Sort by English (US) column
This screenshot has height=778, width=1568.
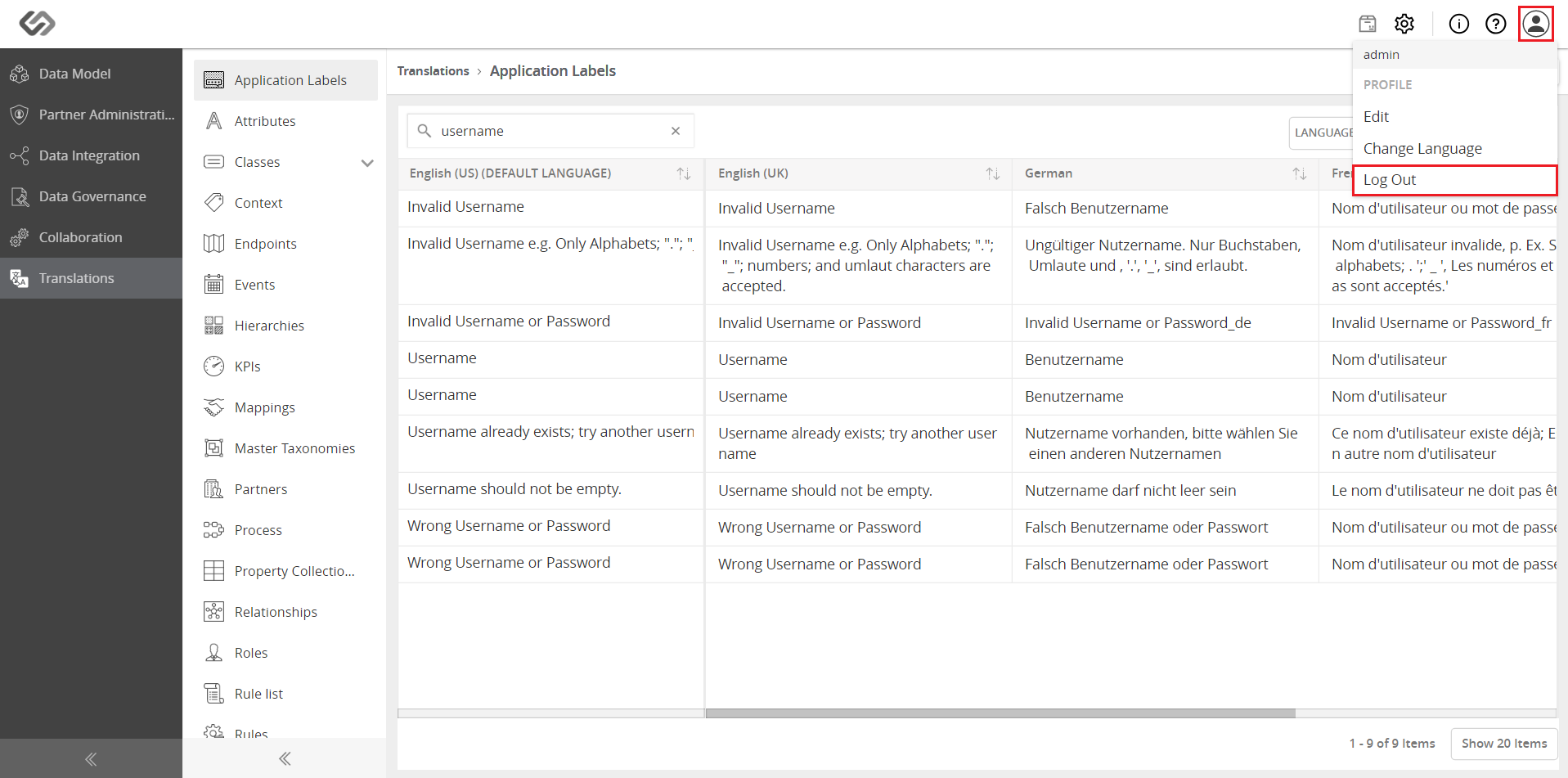point(684,173)
